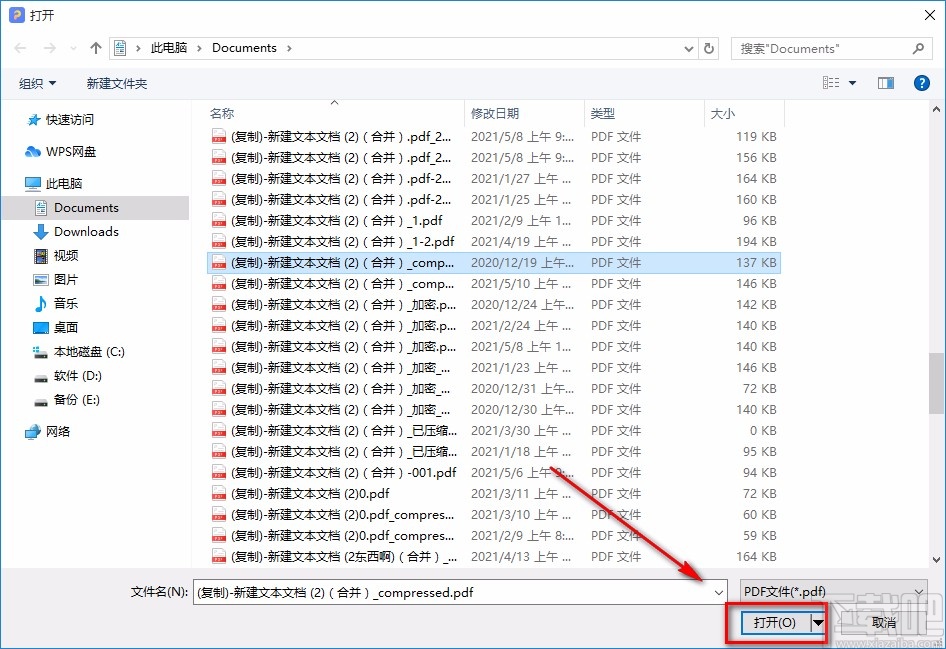Select 此电脑 in navigation pane

tap(63, 183)
